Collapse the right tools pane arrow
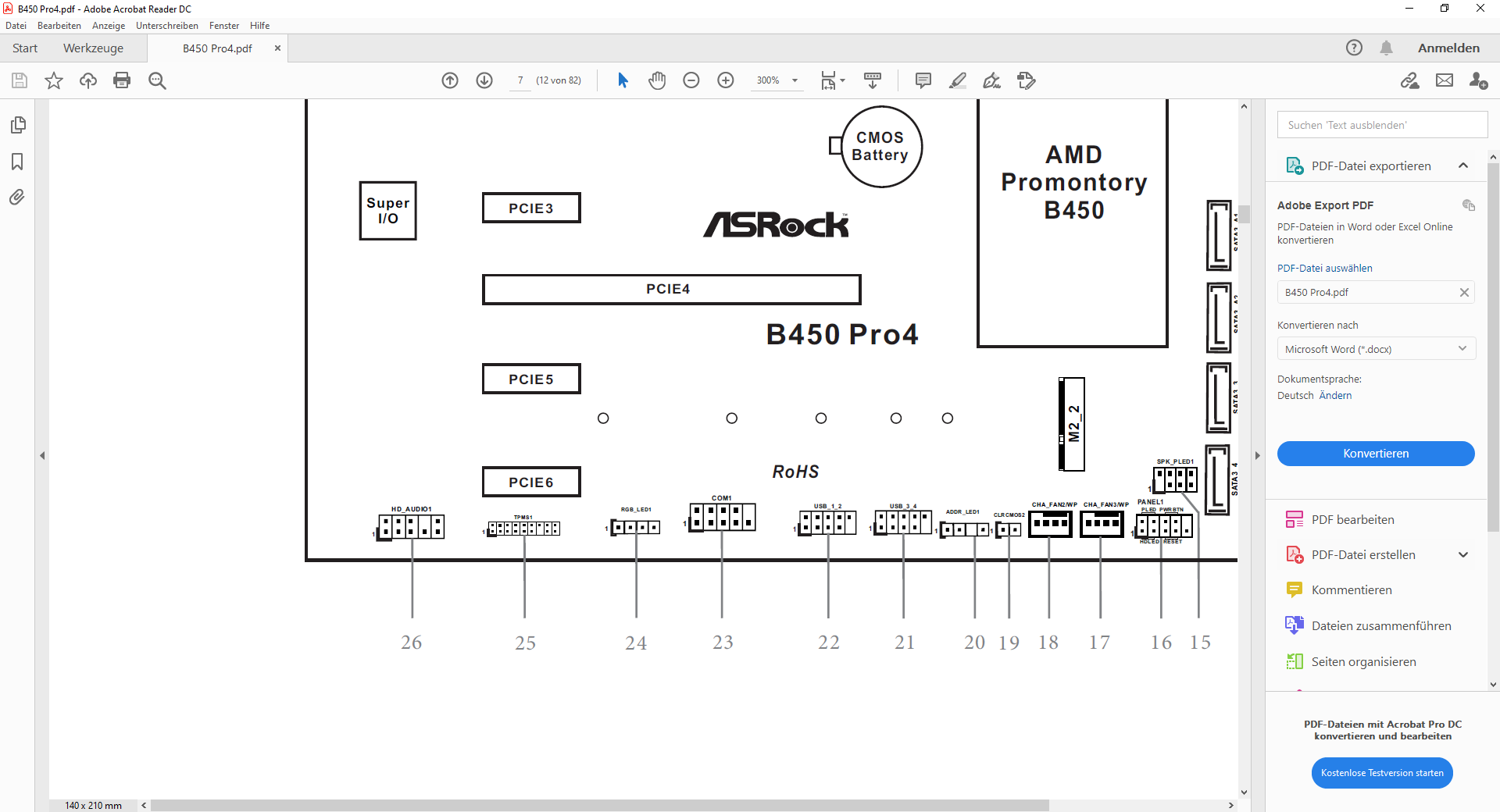Screen dimensions: 1500x812 coord(1257,455)
